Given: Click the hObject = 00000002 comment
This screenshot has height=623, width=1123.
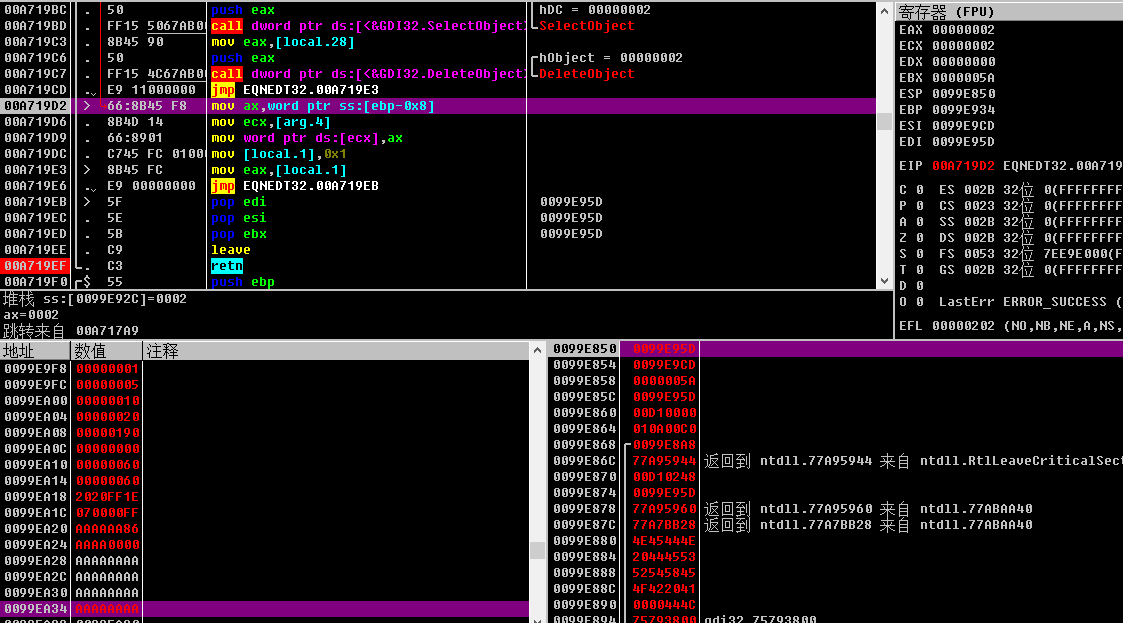Looking at the screenshot, I should coord(610,58).
